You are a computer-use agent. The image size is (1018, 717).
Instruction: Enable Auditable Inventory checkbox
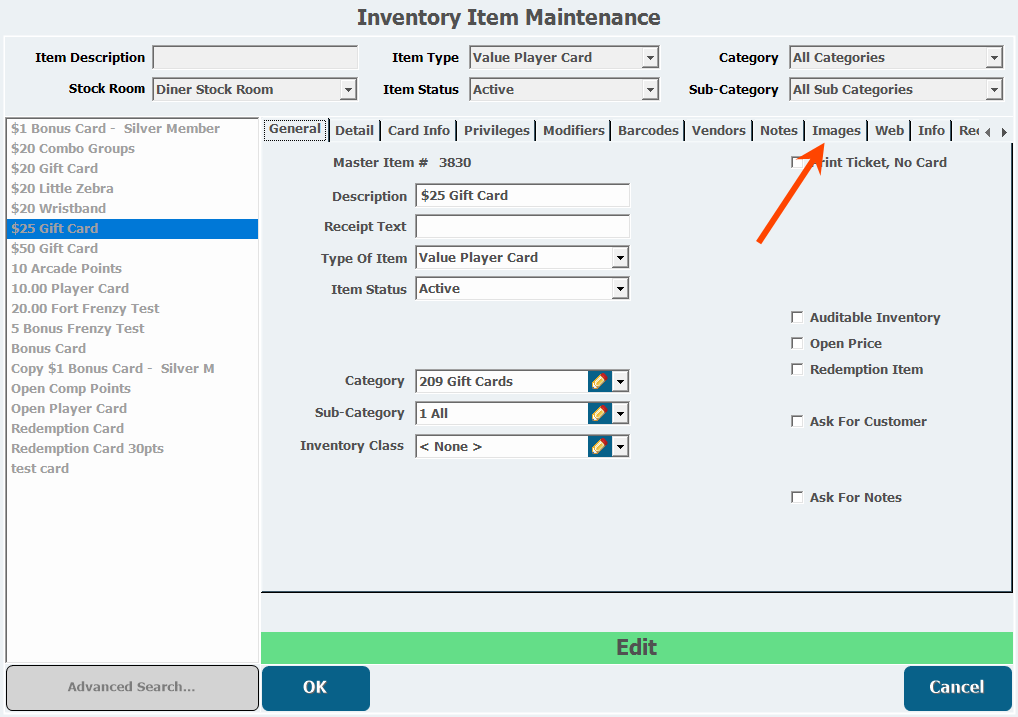pos(797,317)
